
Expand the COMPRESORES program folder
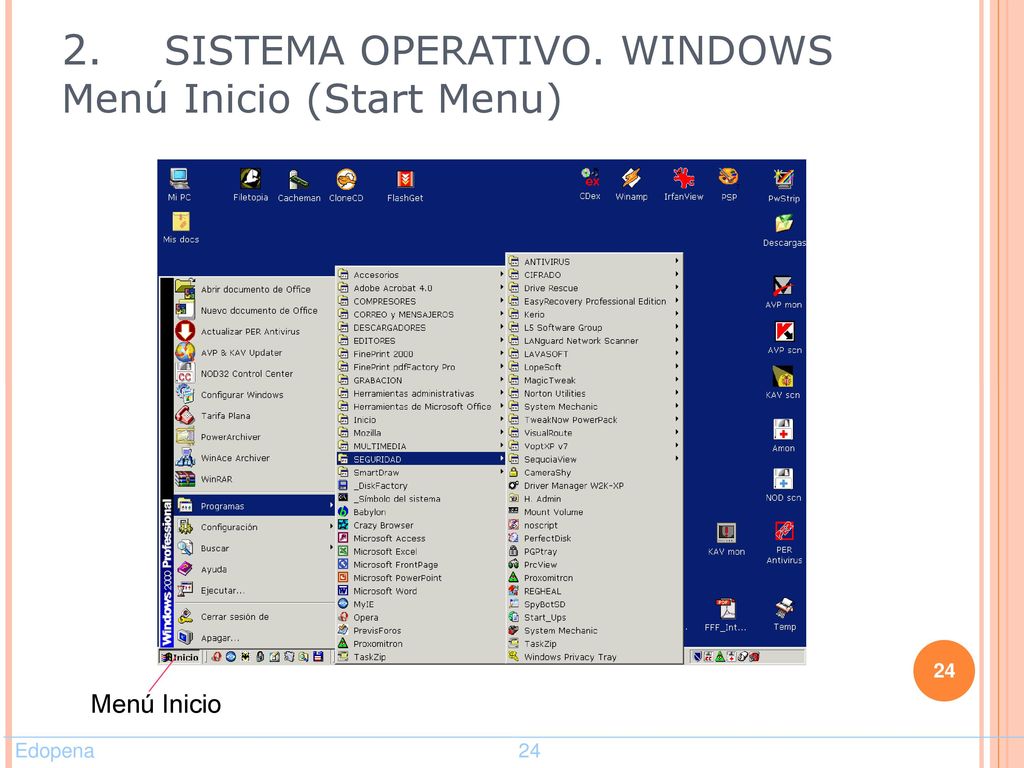tap(421, 301)
